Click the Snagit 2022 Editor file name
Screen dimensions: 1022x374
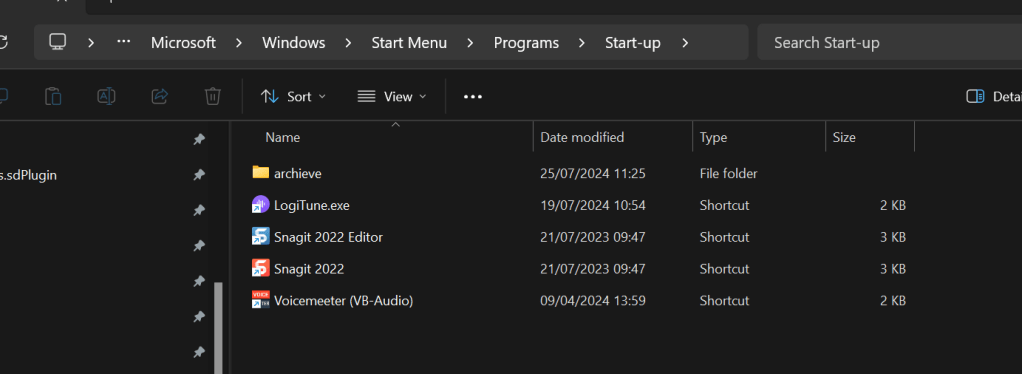[328, 237]
